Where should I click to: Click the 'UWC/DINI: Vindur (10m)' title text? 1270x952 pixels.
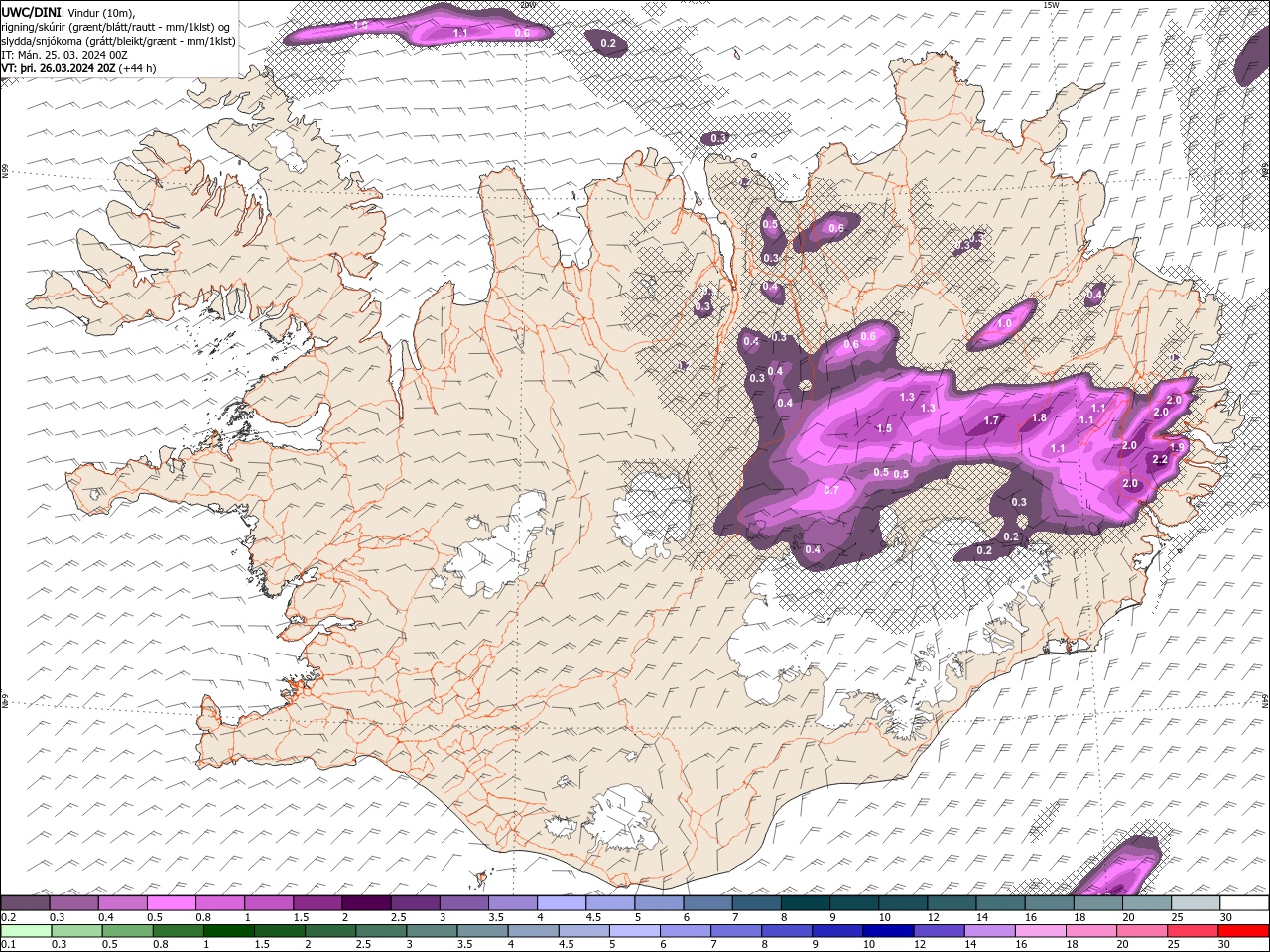(x=68, y=12)
